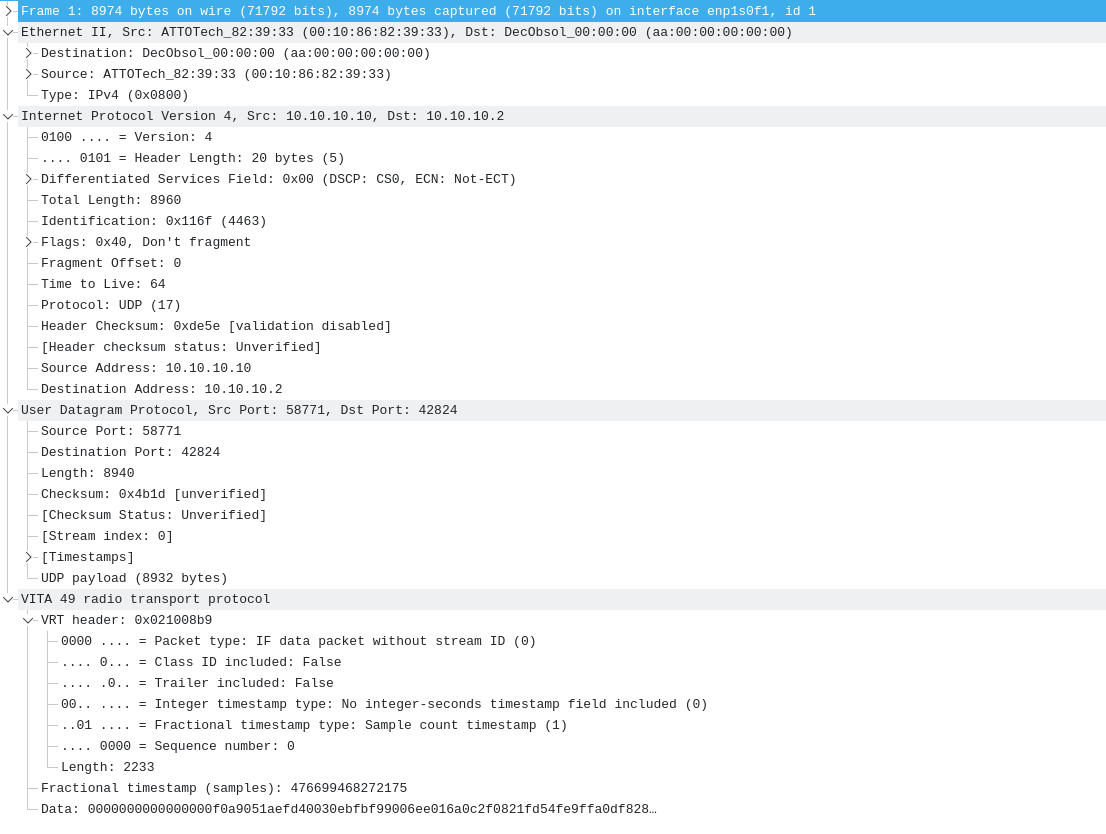
Task: Expand the Destination DecObsol MAC entry
Action: tap(29, 53)
